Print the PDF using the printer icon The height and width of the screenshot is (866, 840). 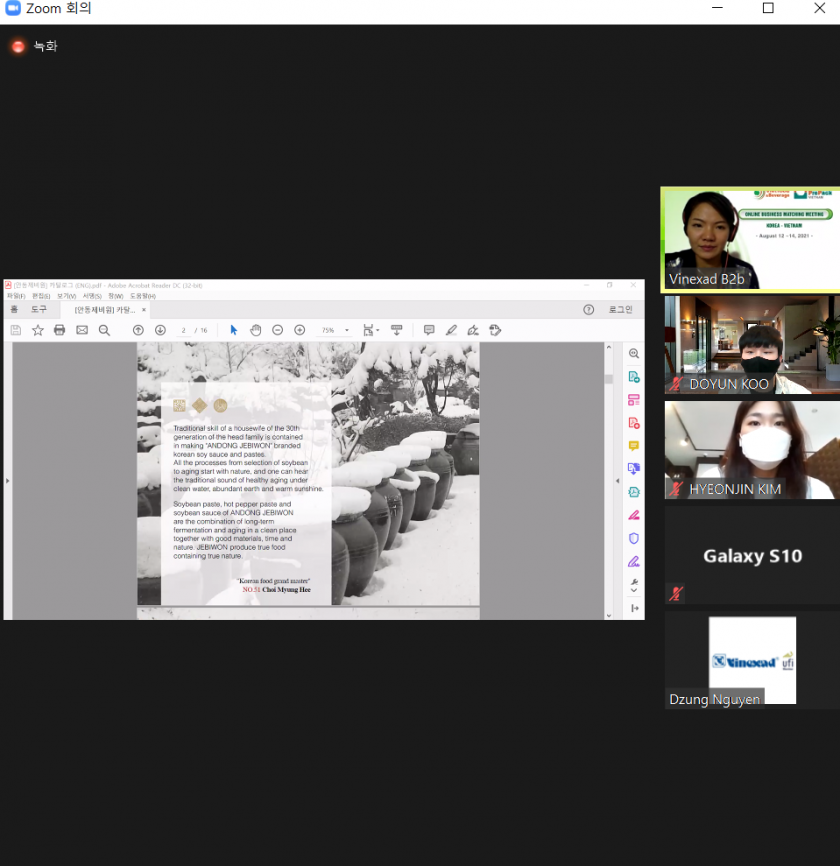[60, 330]
